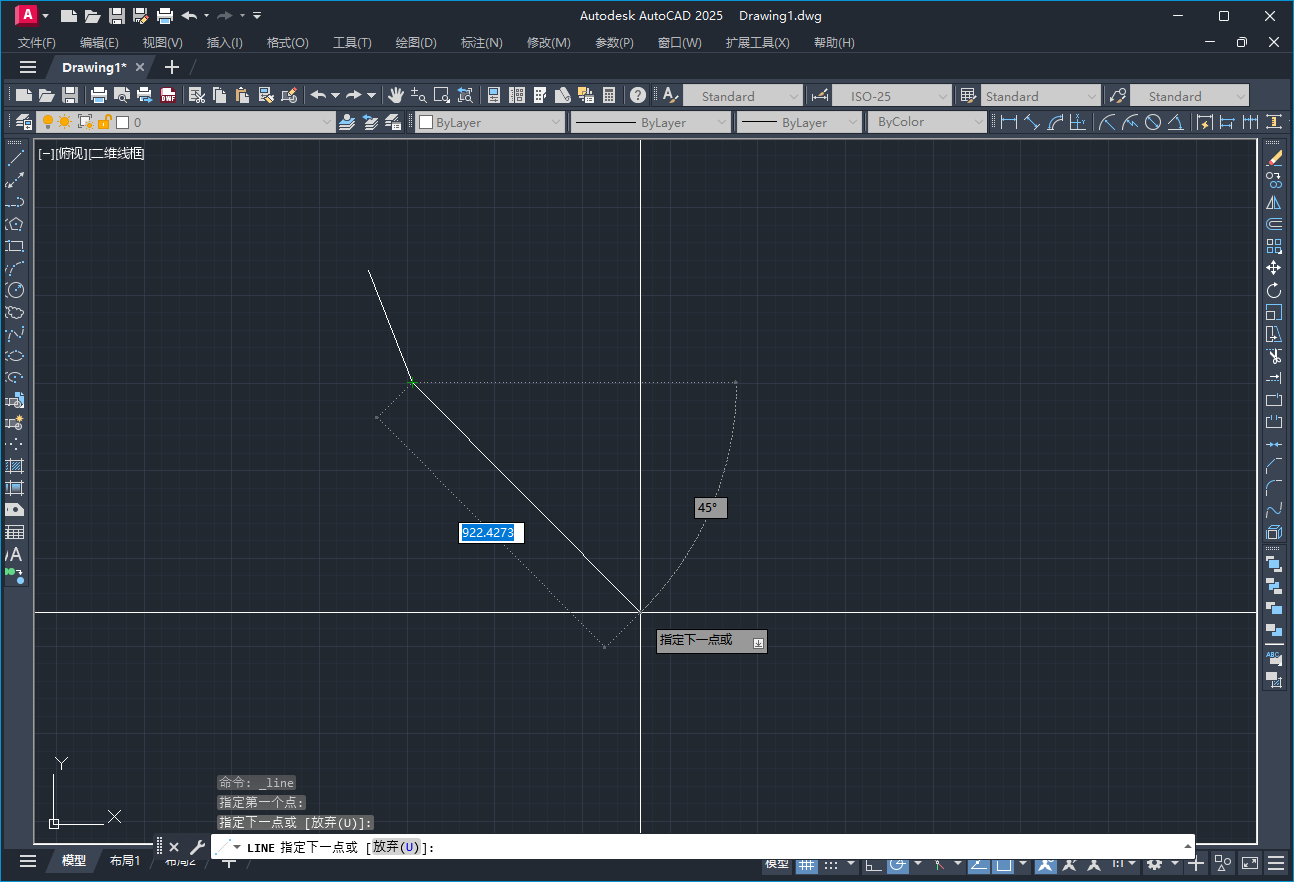Open the 标注(N) menu
The image size is (1294, 882).
tap(481, 43)
